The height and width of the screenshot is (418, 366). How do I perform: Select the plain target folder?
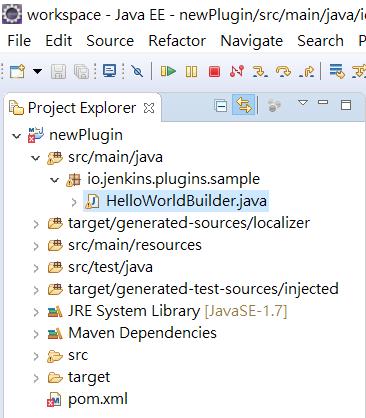[89, 377]
